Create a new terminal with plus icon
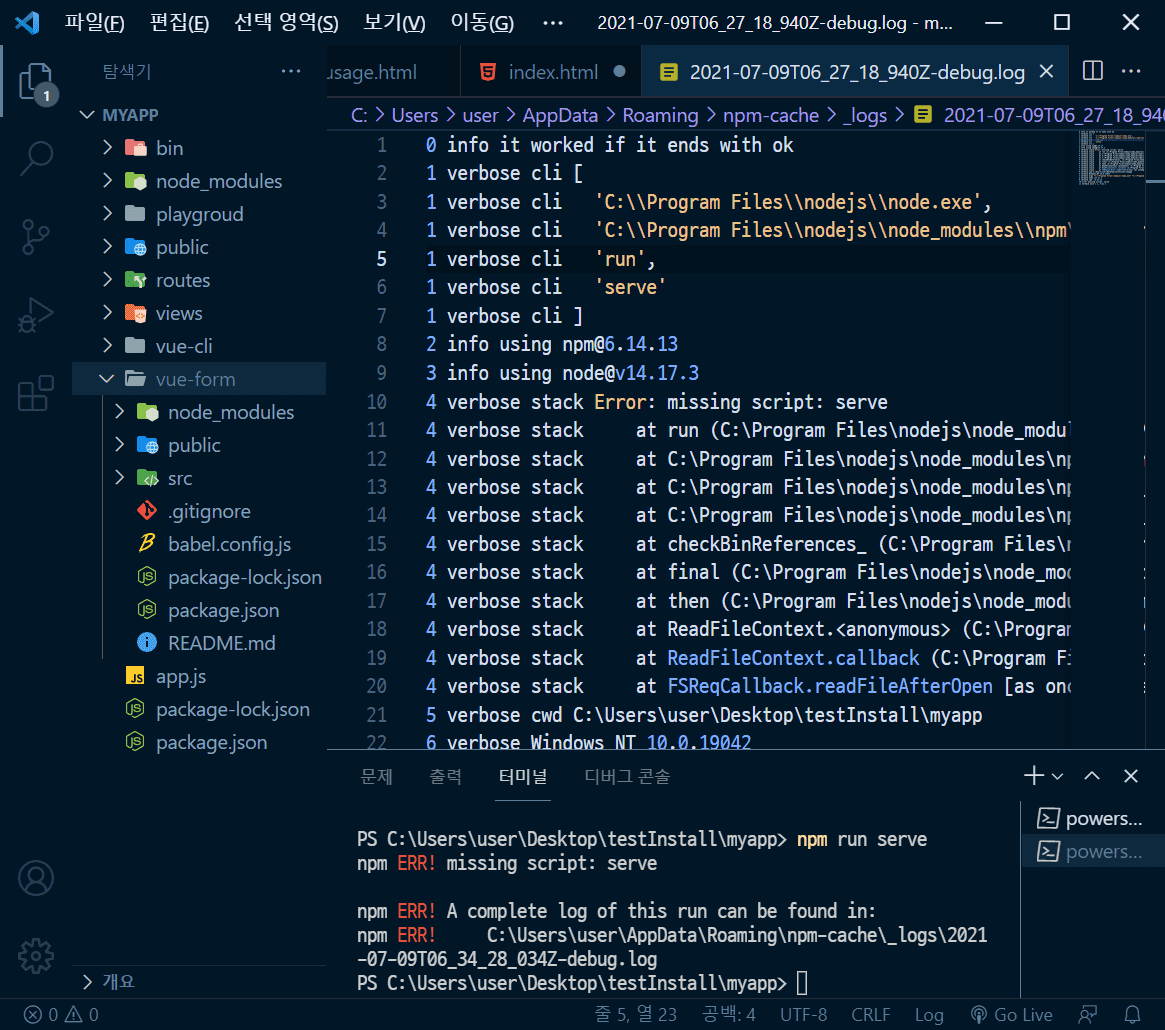Viewport: 1165px width, 1030px height. [x=1033, y=776]
